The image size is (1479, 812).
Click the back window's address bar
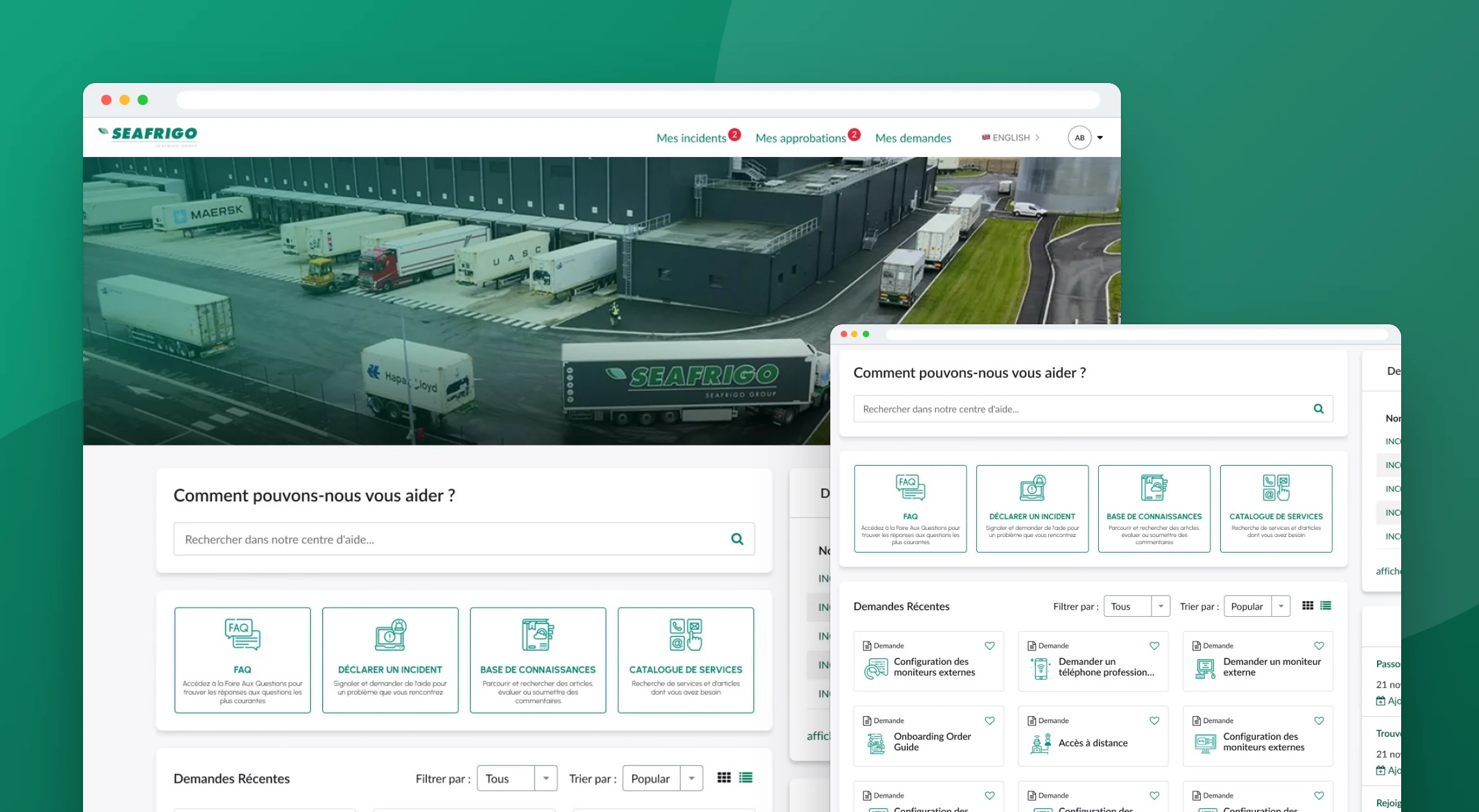[638, 100]
